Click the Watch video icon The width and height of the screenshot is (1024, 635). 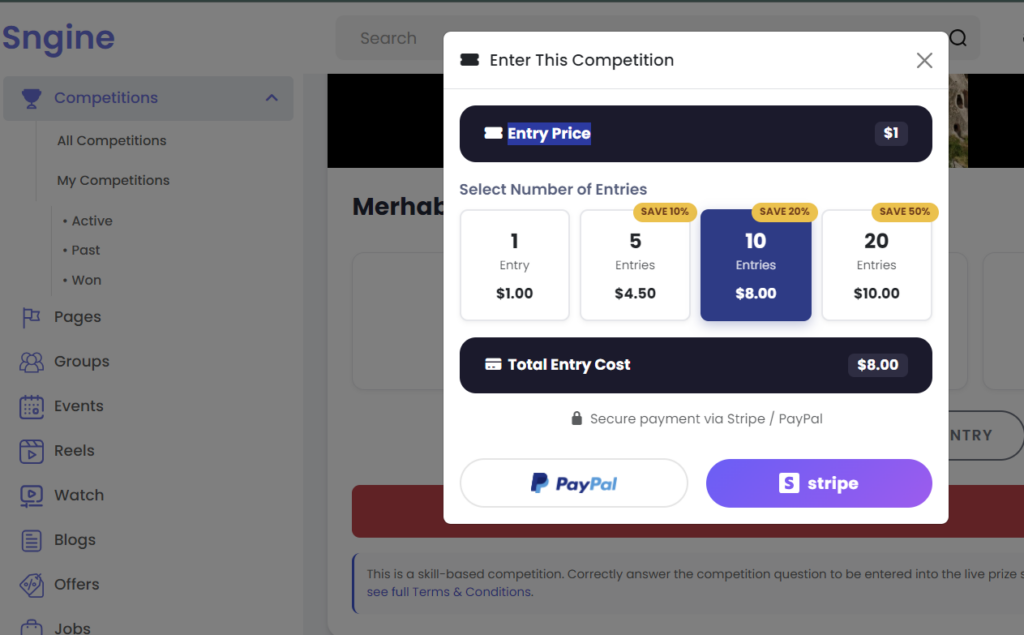point(31,496)
